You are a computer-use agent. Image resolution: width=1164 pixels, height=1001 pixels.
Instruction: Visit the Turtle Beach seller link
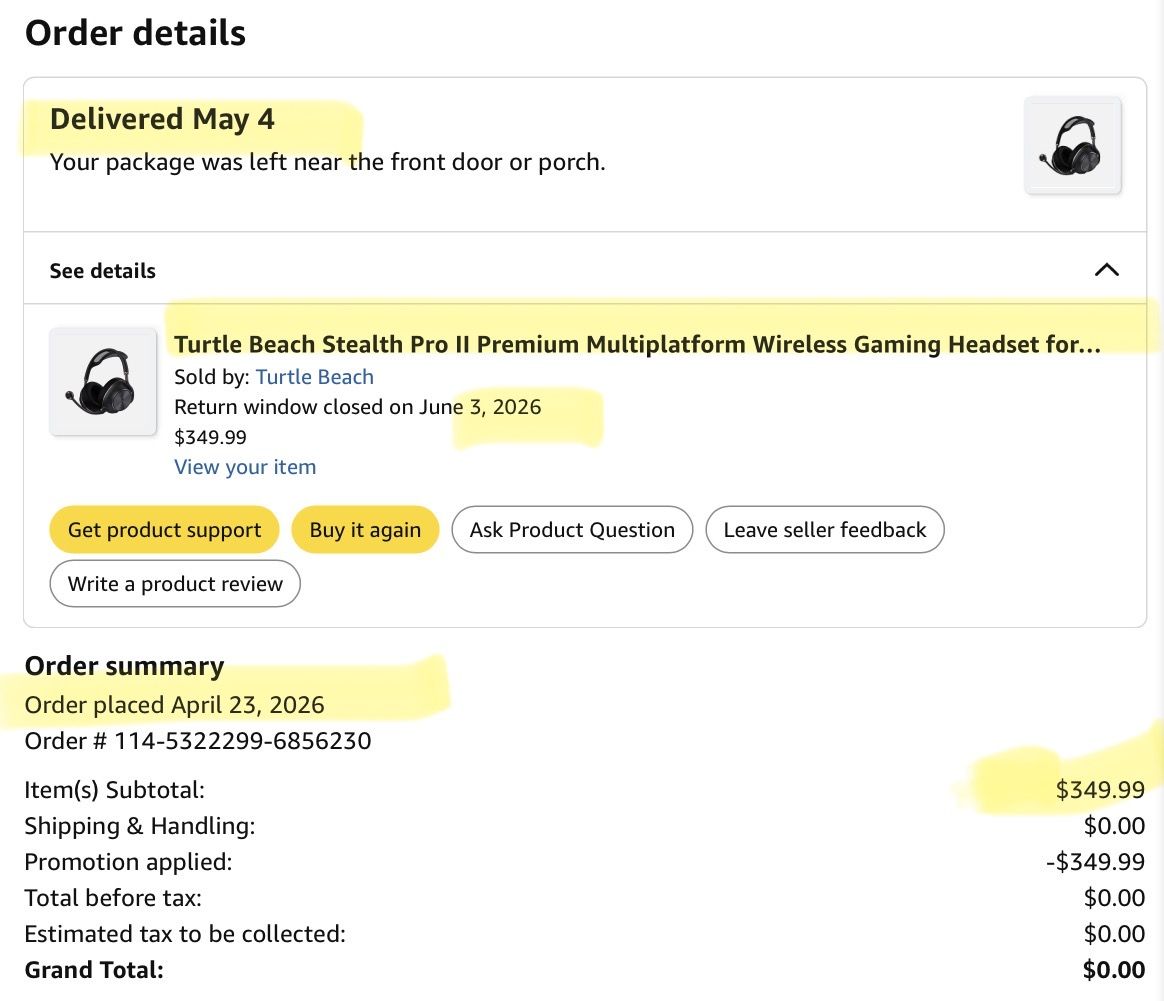click(315, 377)
